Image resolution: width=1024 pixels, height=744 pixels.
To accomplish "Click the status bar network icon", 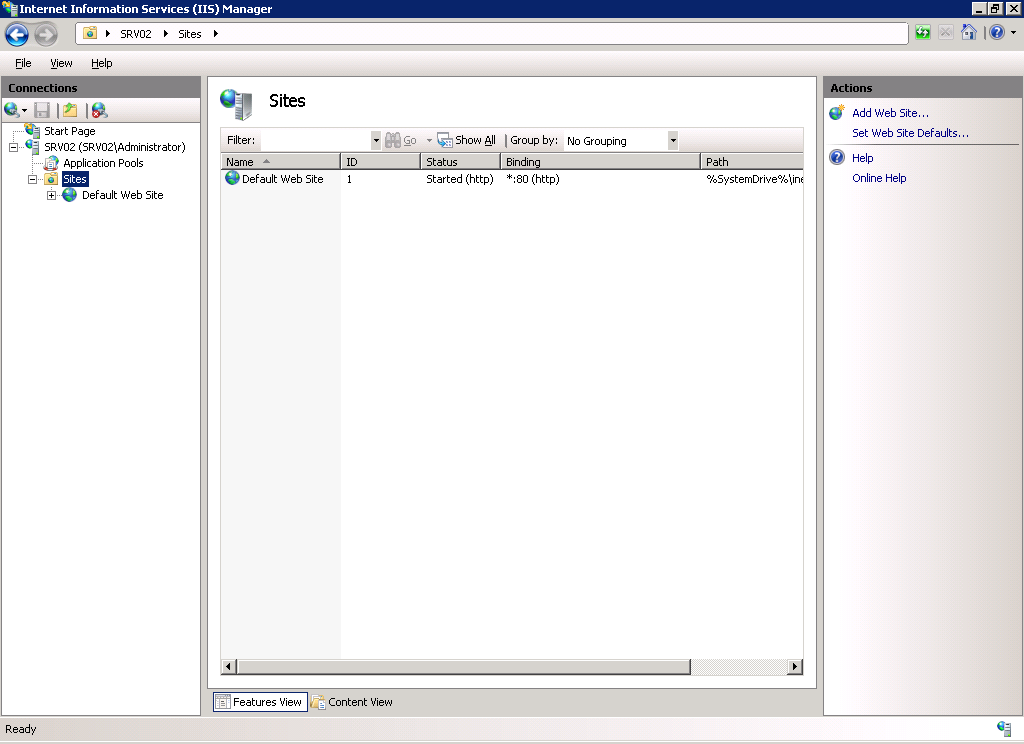I will pyautogui.click(x=1004, y=728).
